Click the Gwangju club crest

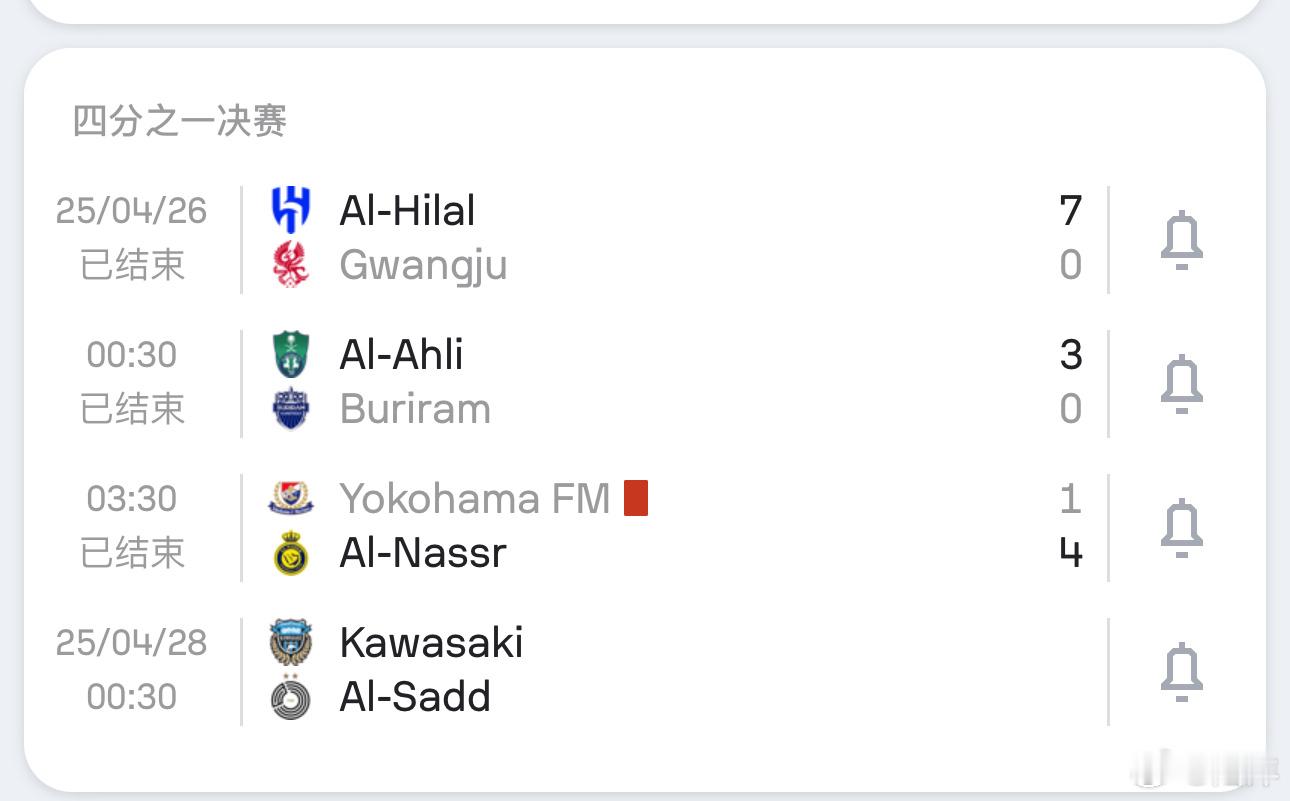click(291, 265)
